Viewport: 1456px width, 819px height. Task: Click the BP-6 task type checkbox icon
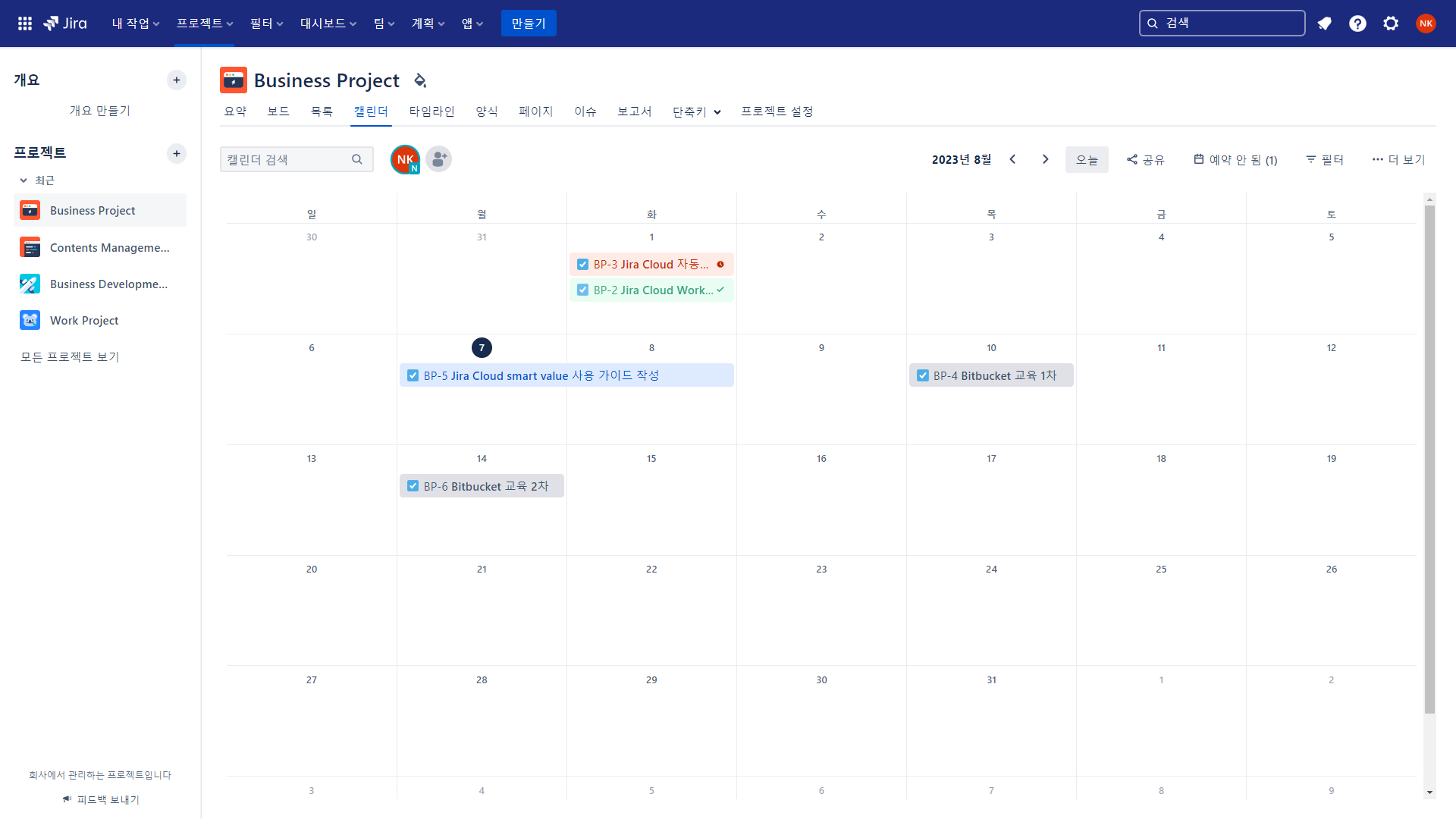(413, 486)
